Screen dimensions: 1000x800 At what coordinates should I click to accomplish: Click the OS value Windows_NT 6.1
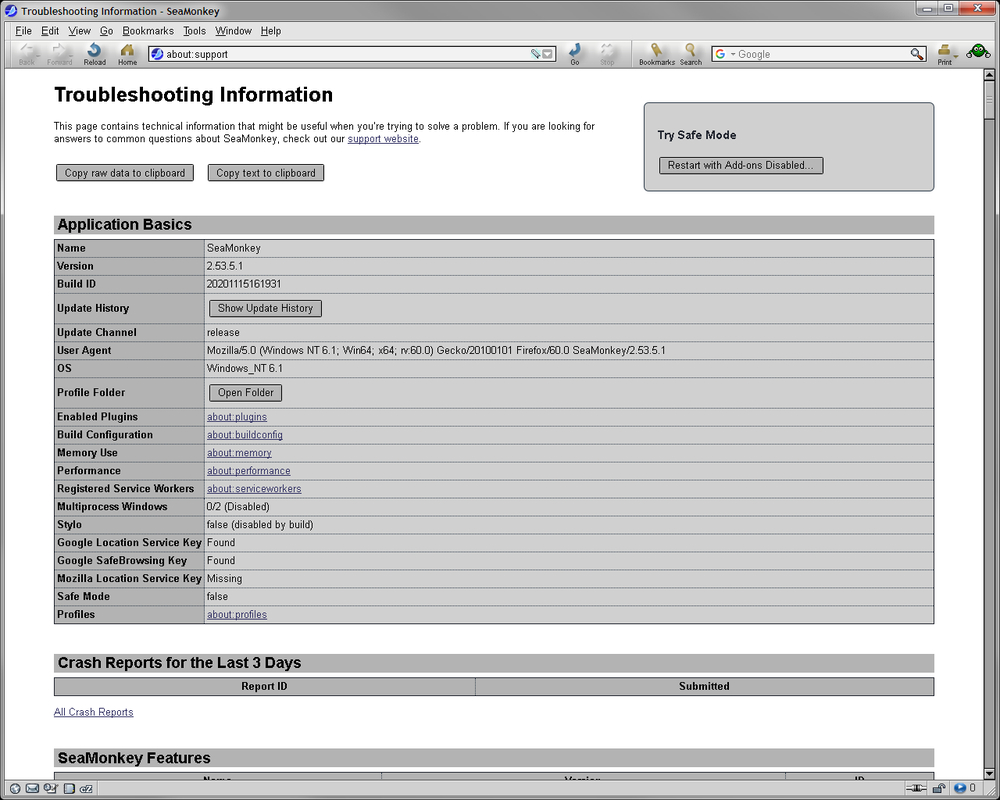(244, 368)
